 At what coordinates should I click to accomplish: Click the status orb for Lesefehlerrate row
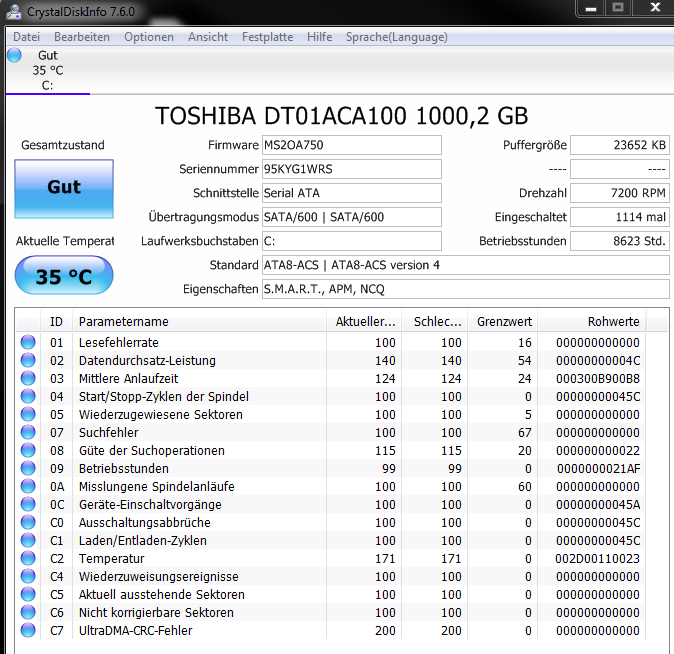click(28, 342)
